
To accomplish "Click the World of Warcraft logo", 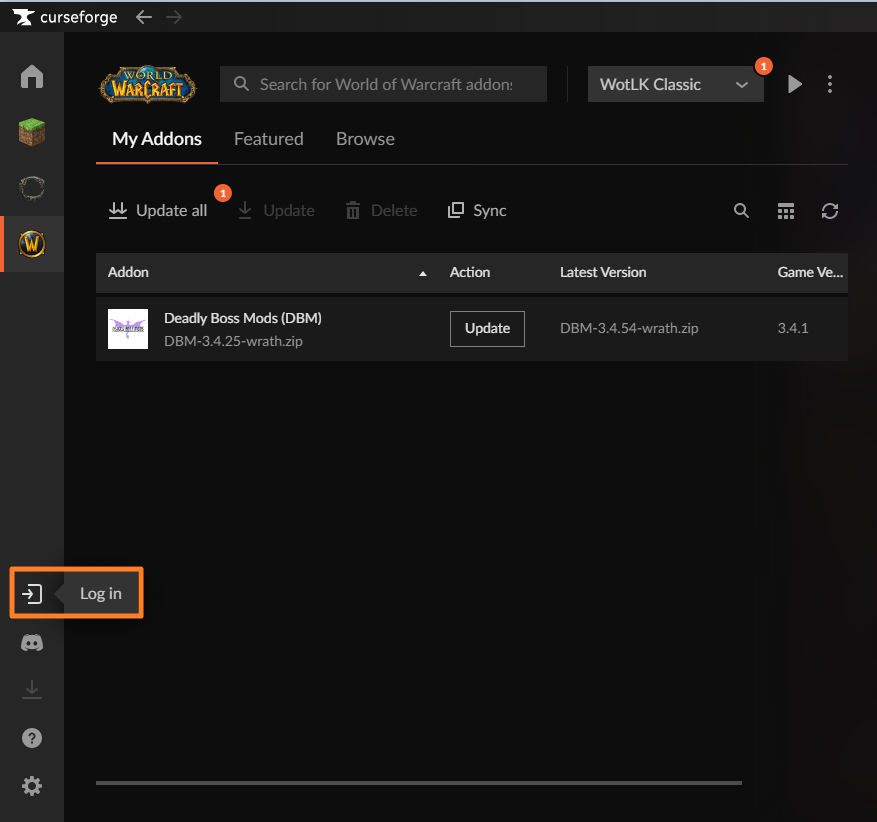I will (x=148, y=85).
